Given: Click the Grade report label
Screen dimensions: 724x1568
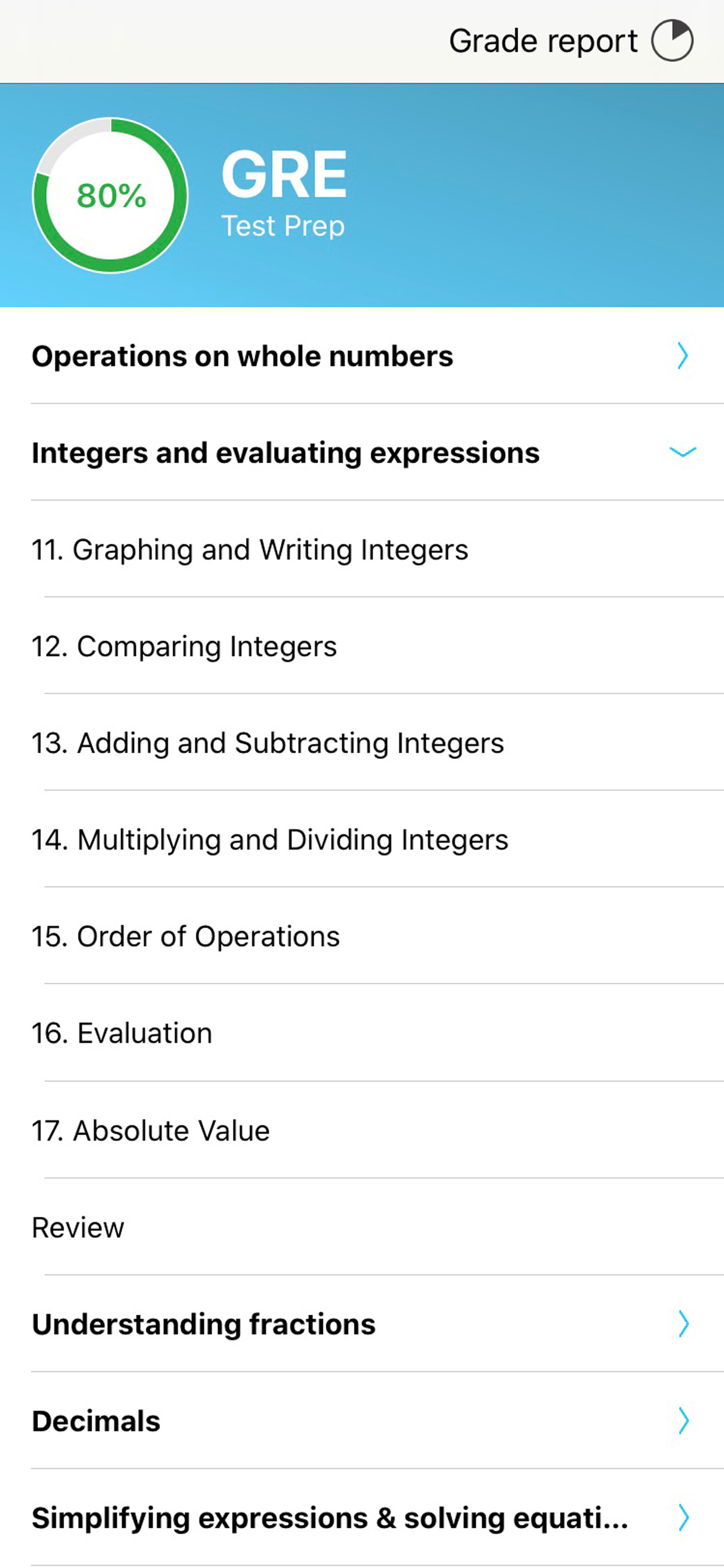Looking at the screenshot, I should point(543,41).
